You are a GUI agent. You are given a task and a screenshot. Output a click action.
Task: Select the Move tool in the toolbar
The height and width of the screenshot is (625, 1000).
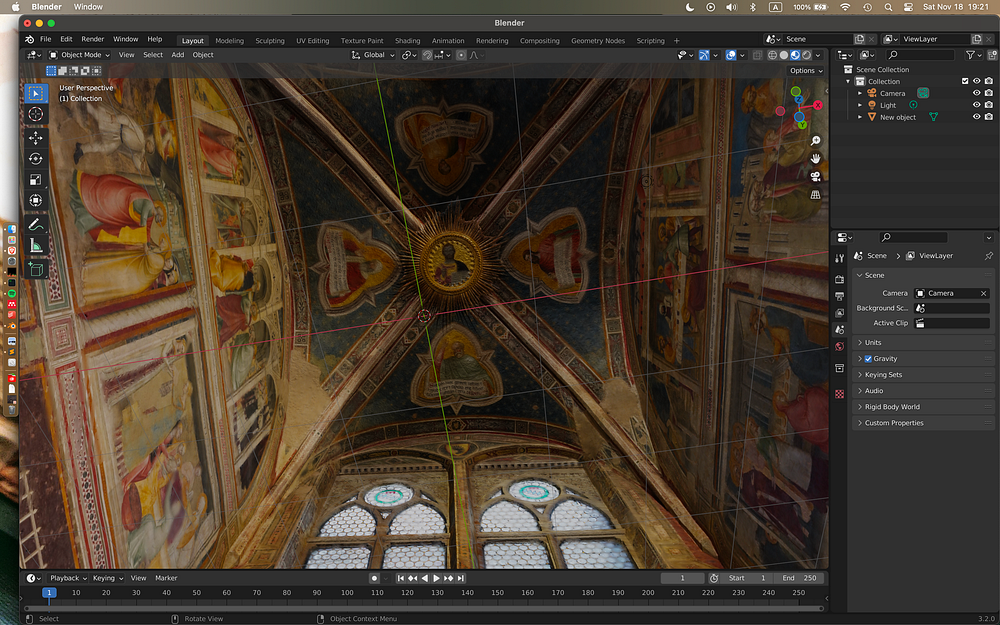pyautogui.click(x=36, y=137)
